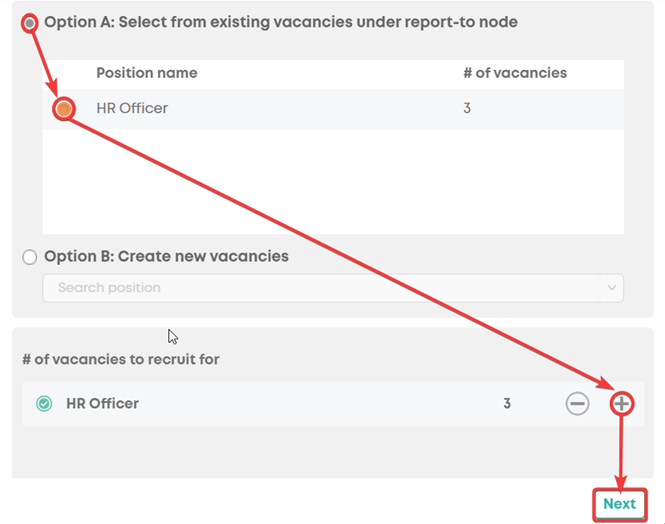Choose the orange HR Officer radio button
Screen dimensions: 665x524
click(x=64, y=109)
